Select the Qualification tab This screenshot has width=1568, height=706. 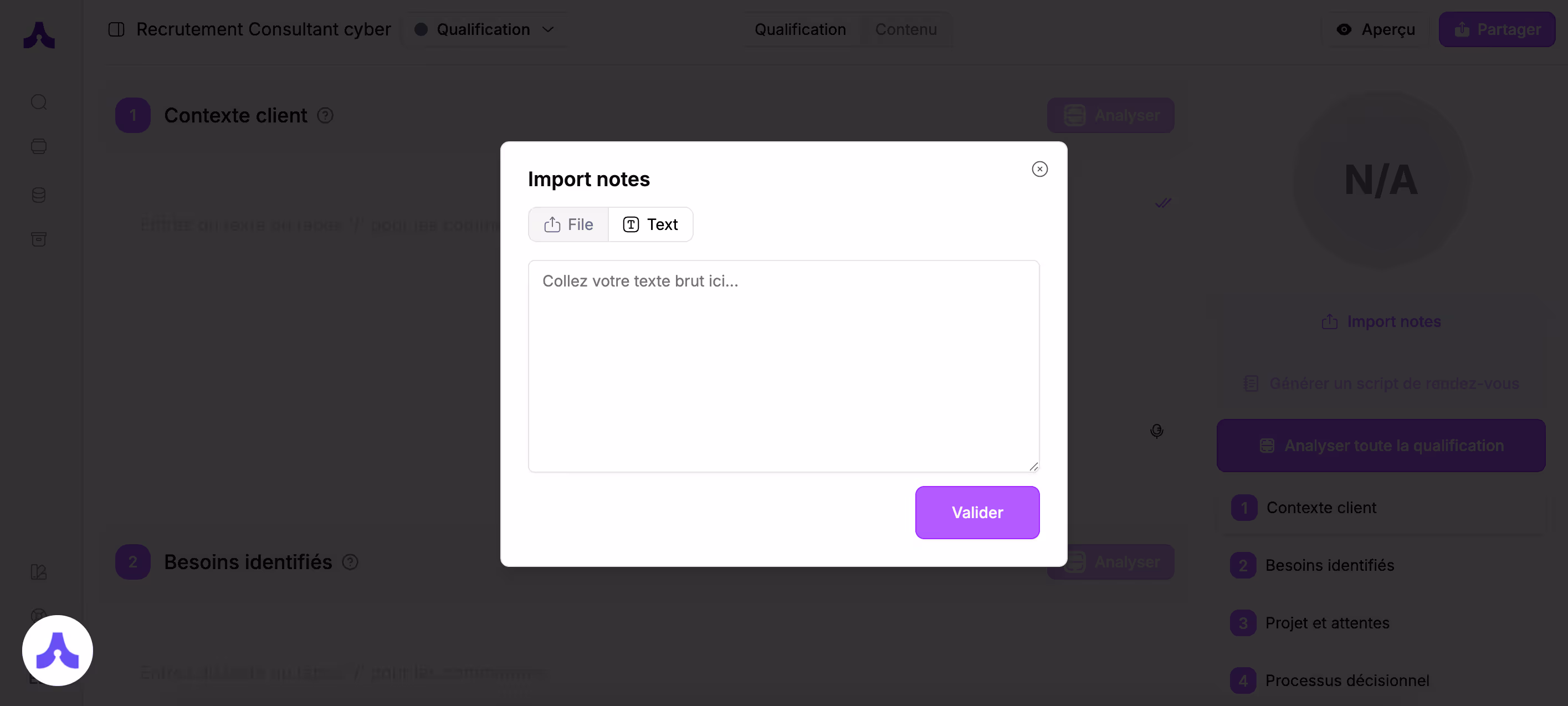[800, 29]
